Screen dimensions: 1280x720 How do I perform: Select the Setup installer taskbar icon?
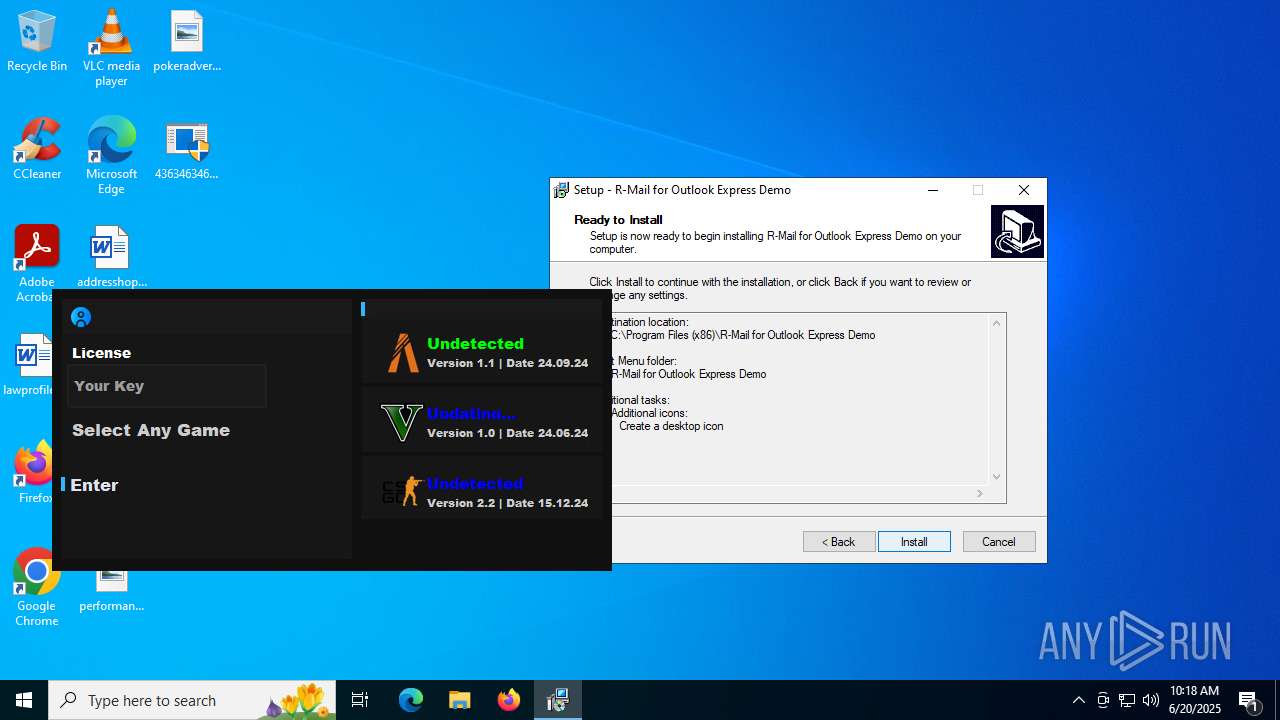[558, 700]
